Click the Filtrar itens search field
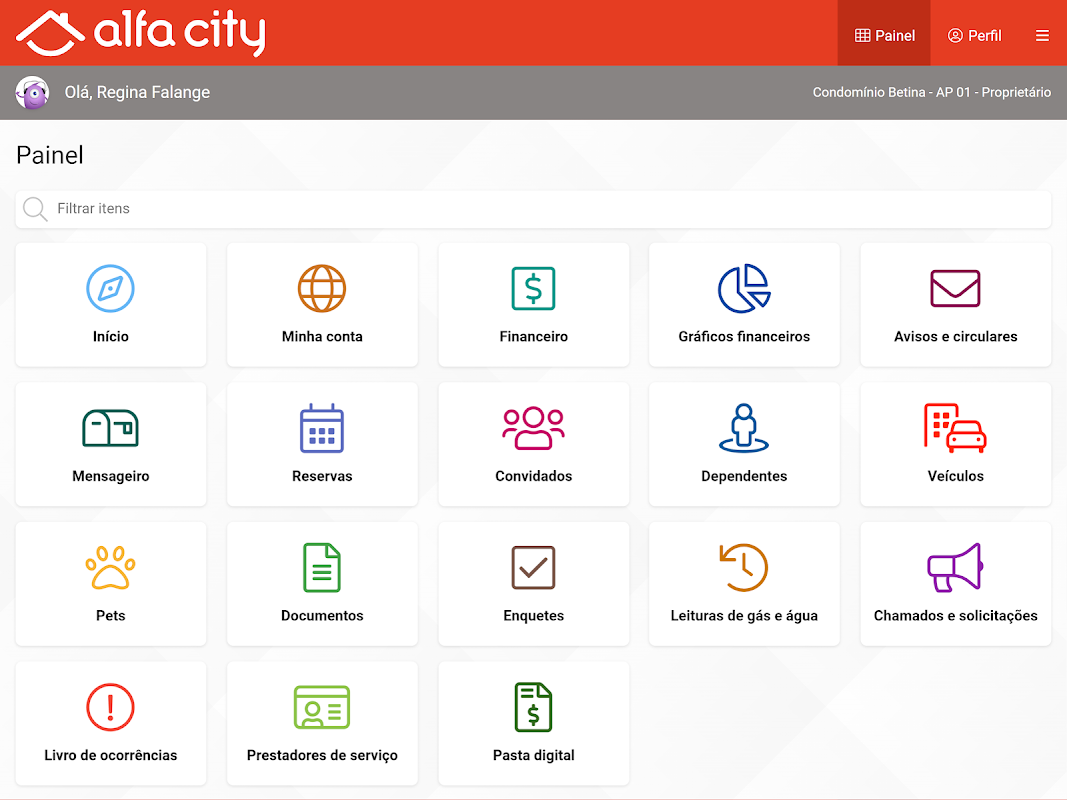 (534, 209)
